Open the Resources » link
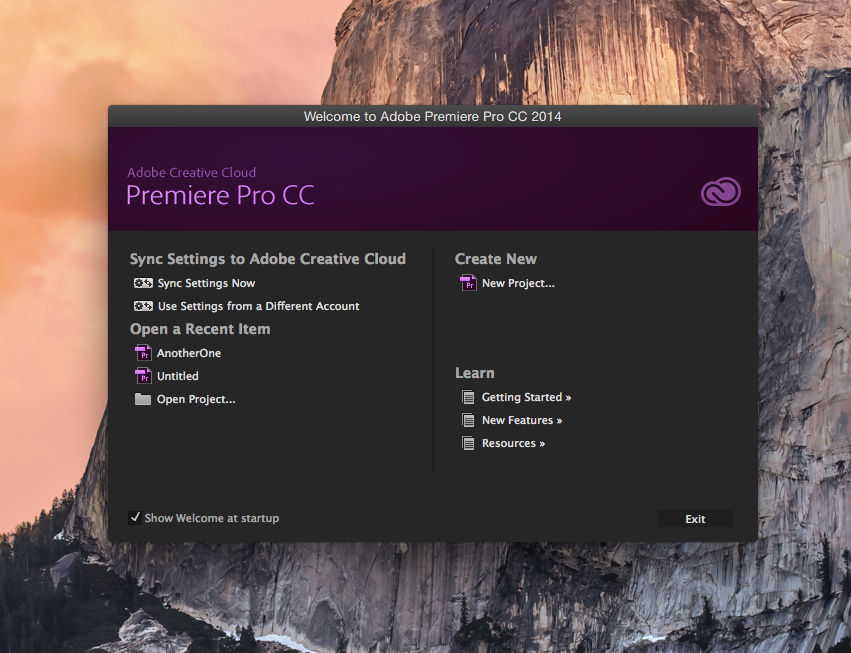 [x=513, y=443]
